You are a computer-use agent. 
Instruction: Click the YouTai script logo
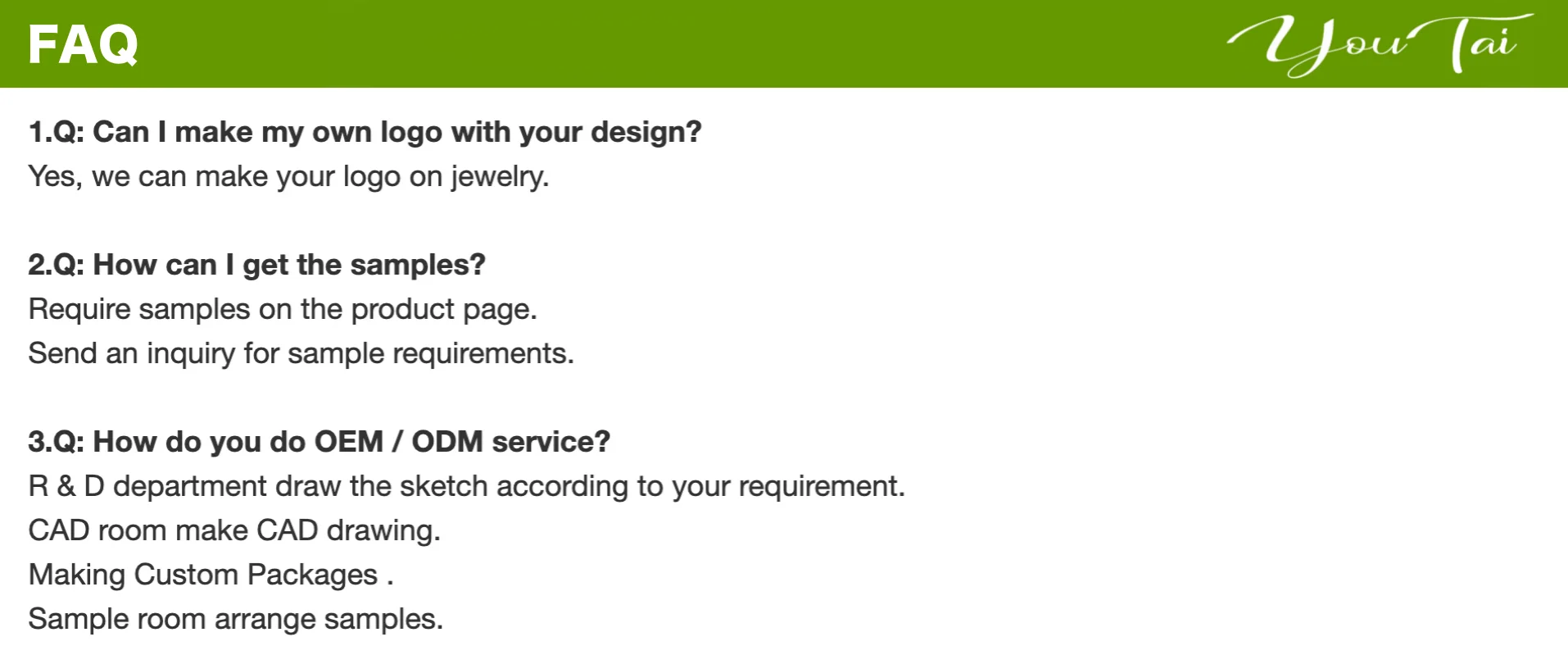[x=1380, y=45]
